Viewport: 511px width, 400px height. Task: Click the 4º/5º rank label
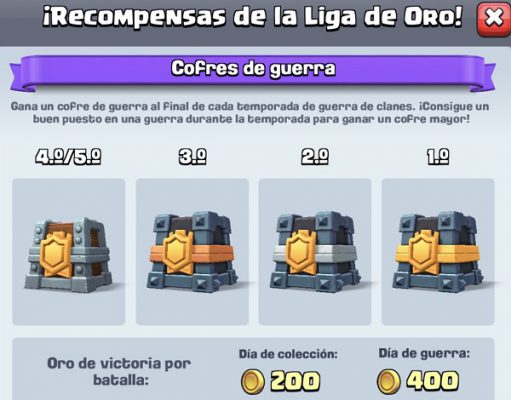pyautogui.click(x=68, y=156)
